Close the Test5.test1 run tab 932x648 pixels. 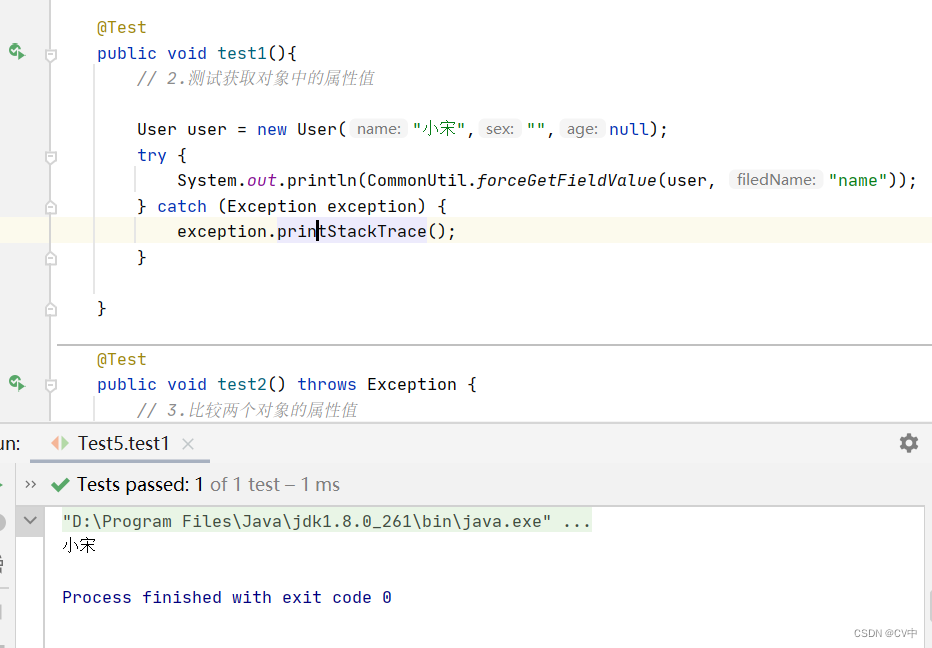[x=188, y=443]
